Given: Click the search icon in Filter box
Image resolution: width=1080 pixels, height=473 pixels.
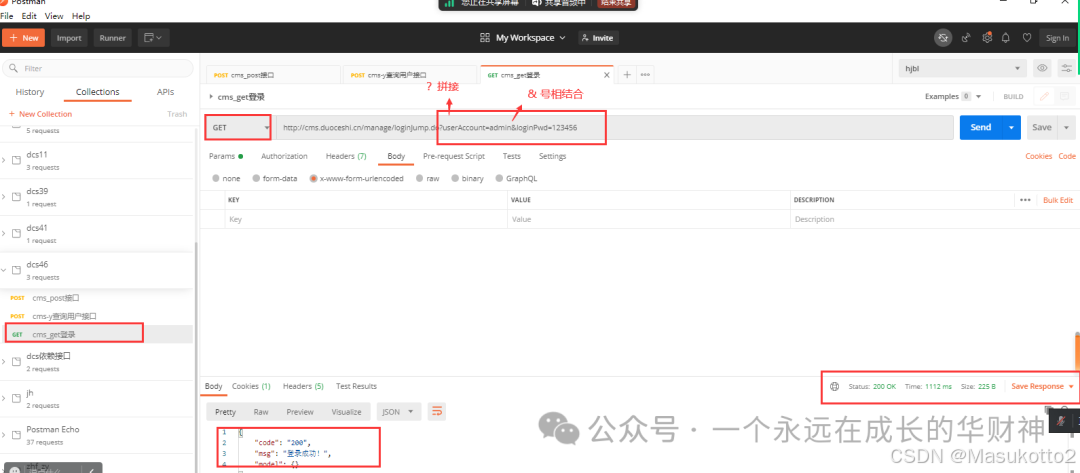Looking at the screenshot, I should click(14, 69).
